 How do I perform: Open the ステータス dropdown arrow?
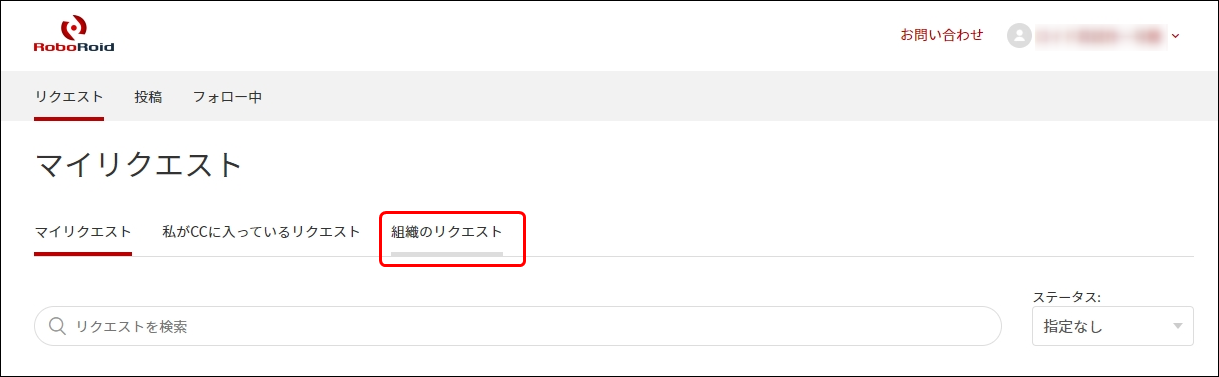pyautogui.click(x=1178, y=326)
